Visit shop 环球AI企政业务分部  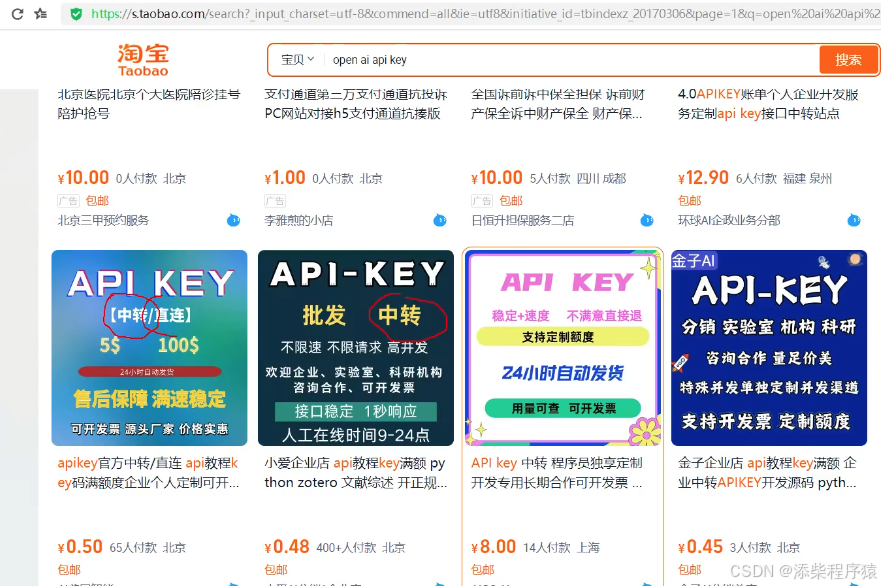[x=729, y=220]
